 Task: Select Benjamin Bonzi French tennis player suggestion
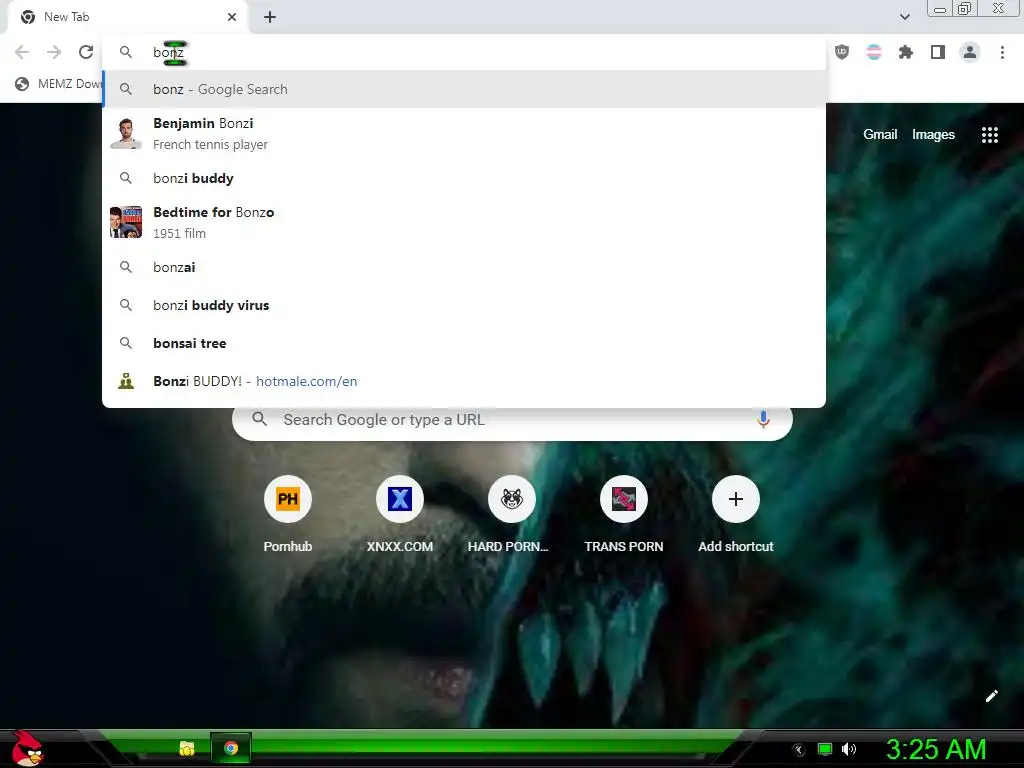coord(464,133)
